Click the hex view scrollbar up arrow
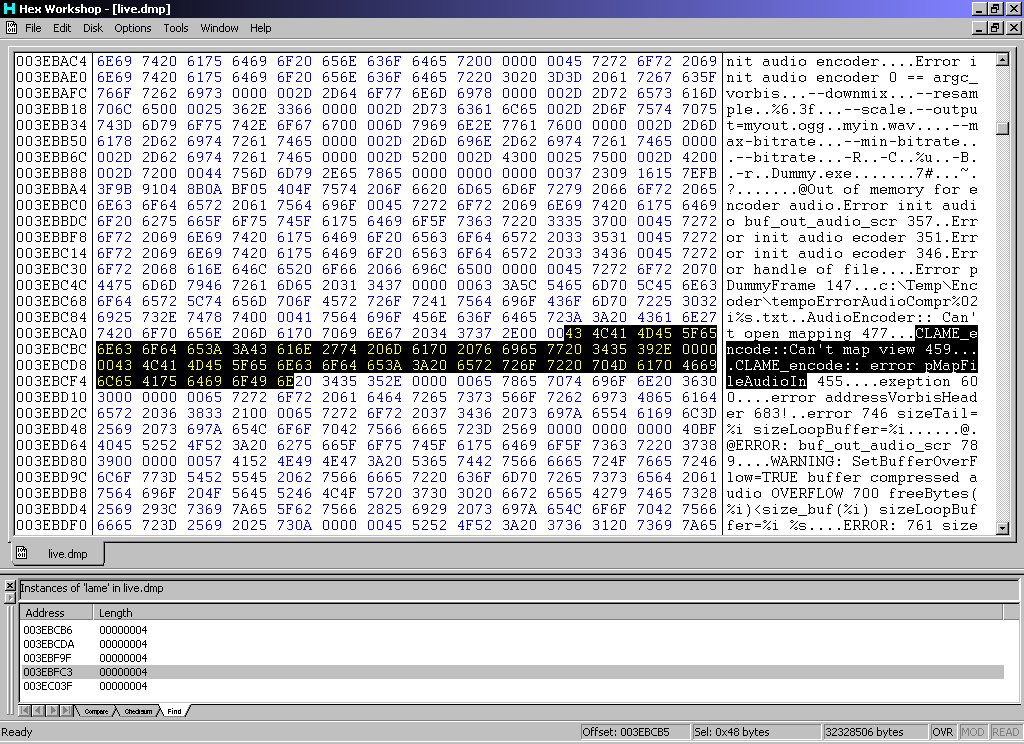Screen dimensions: 1024x744 coord(1002,59)
